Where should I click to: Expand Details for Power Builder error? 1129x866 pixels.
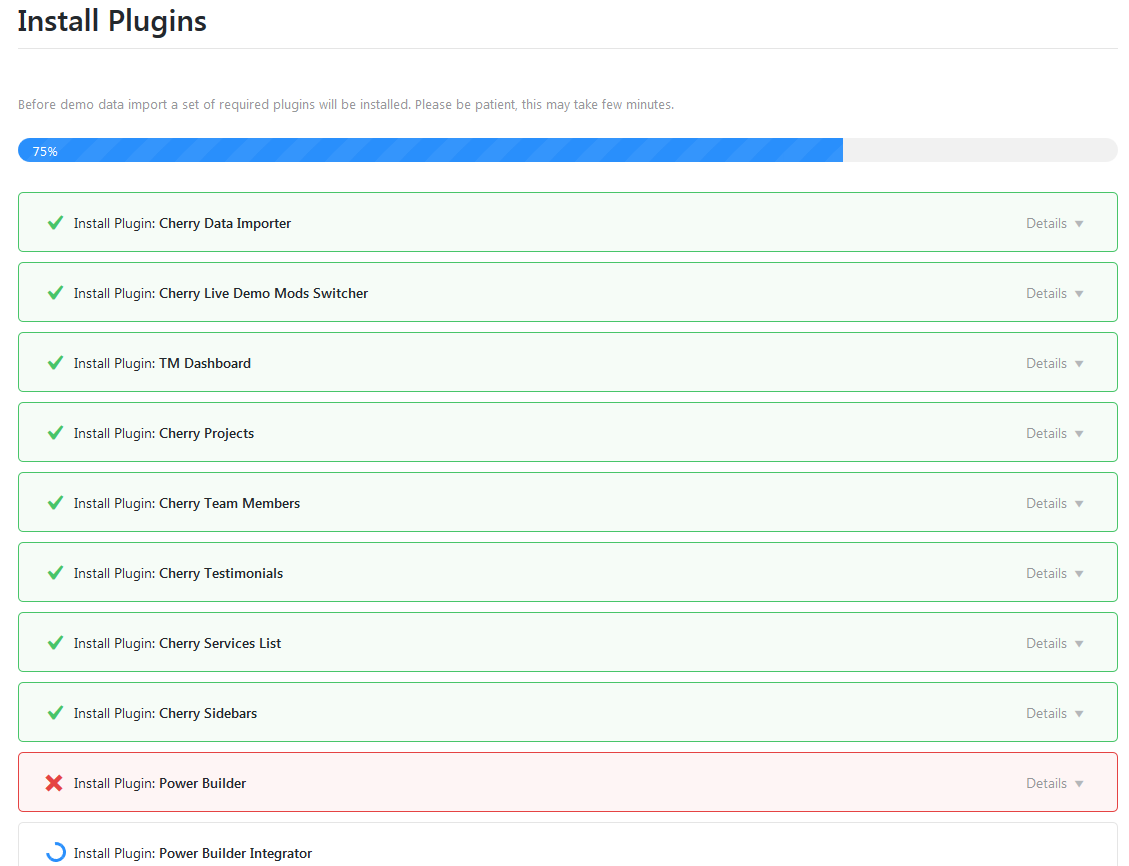[x=1054, y=783]
